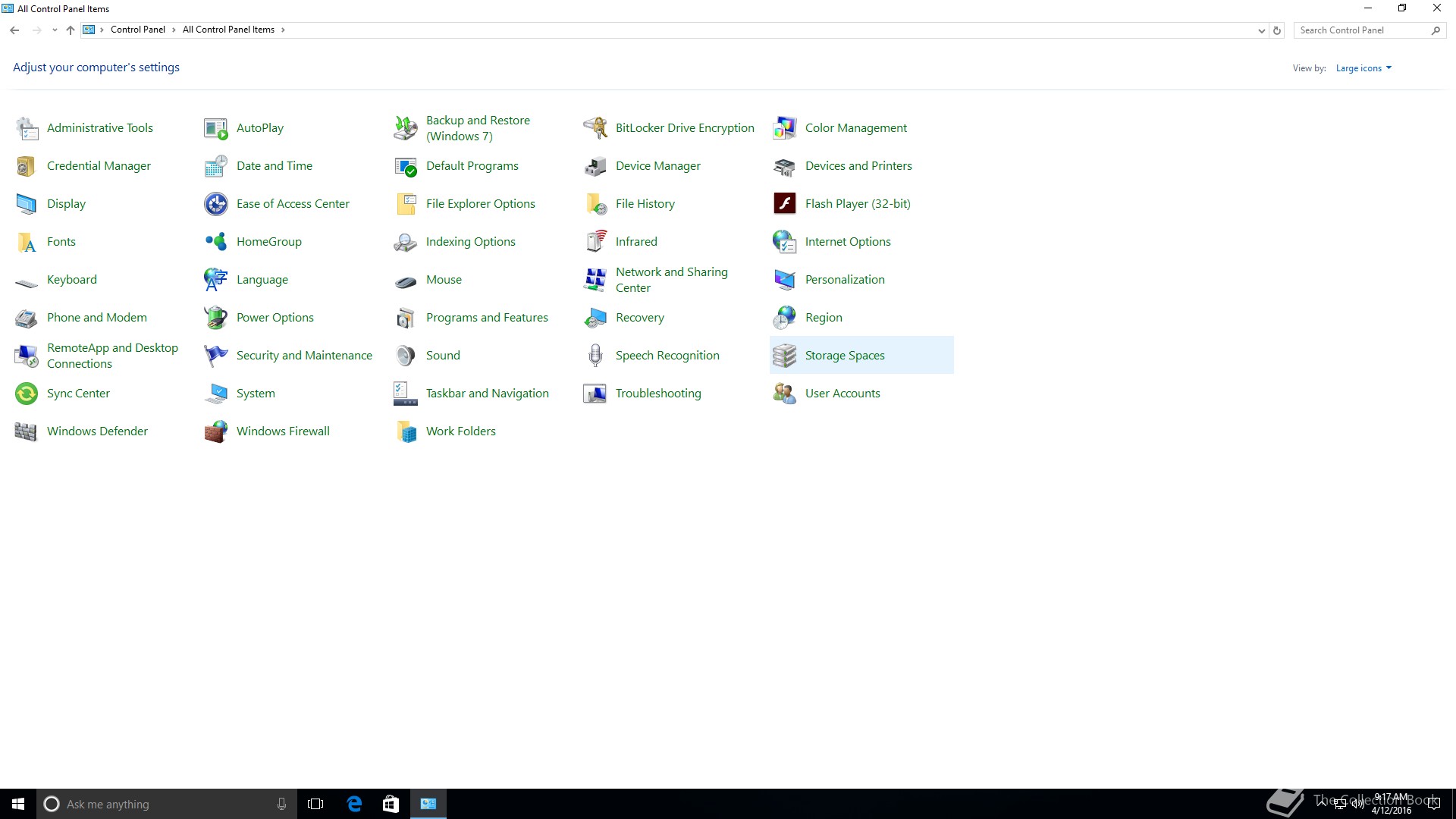
Task: Click the Sync Center green icon
Action: pos(27,394)
